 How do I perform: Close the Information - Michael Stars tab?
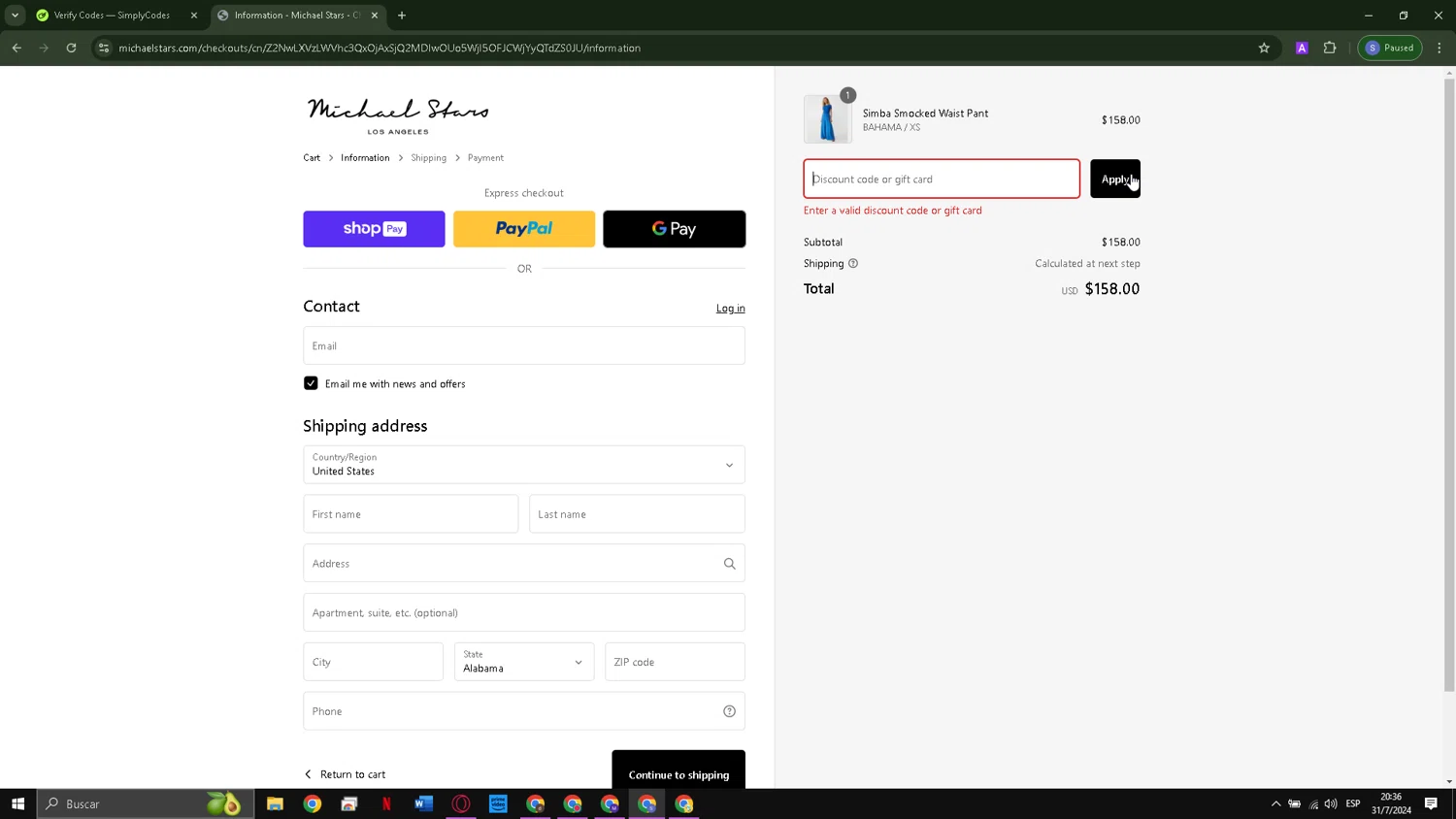(x=375, y=16)
